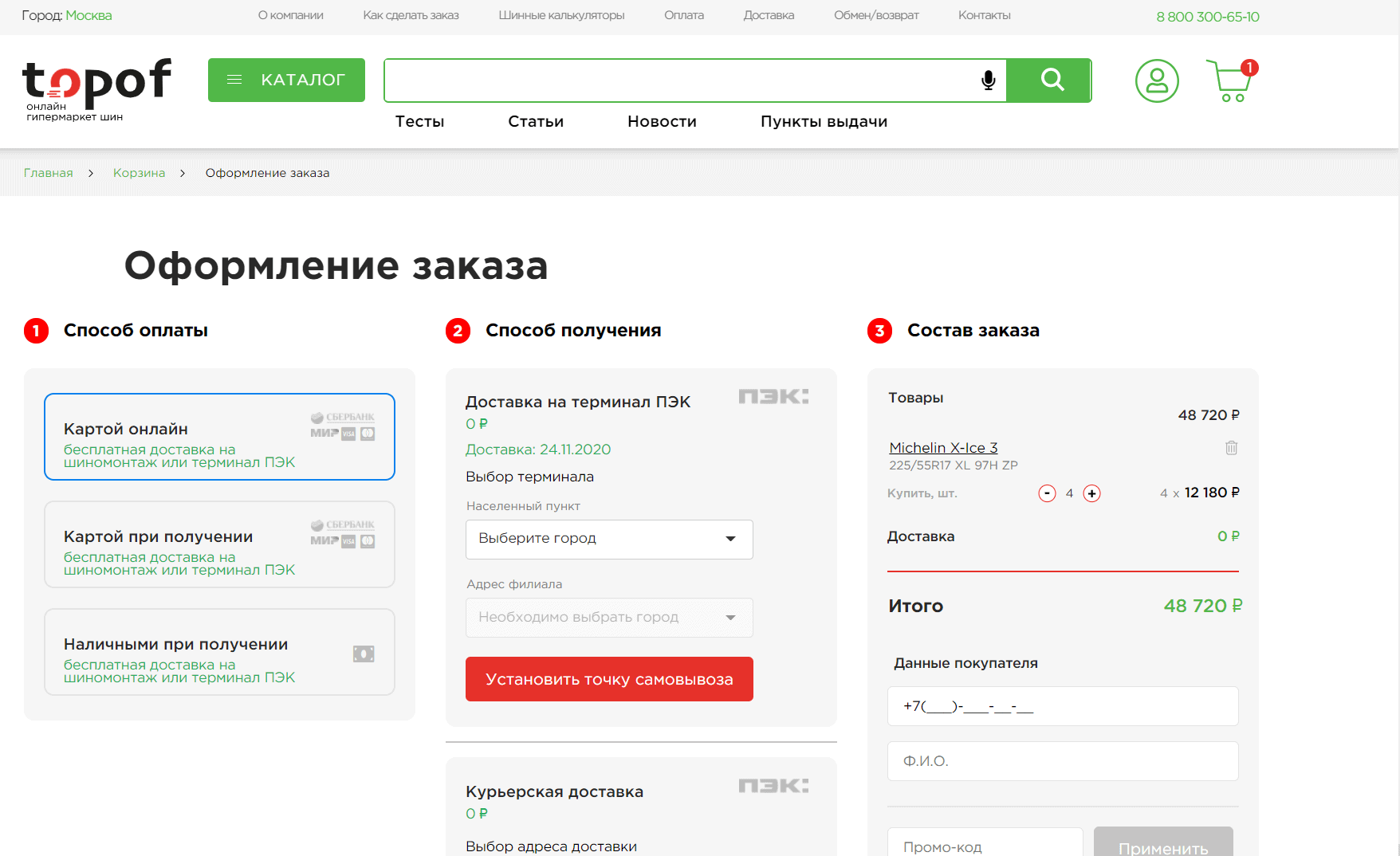Click the topof logo
This screenshot has width=1400, height=856.
coord(96,89)
